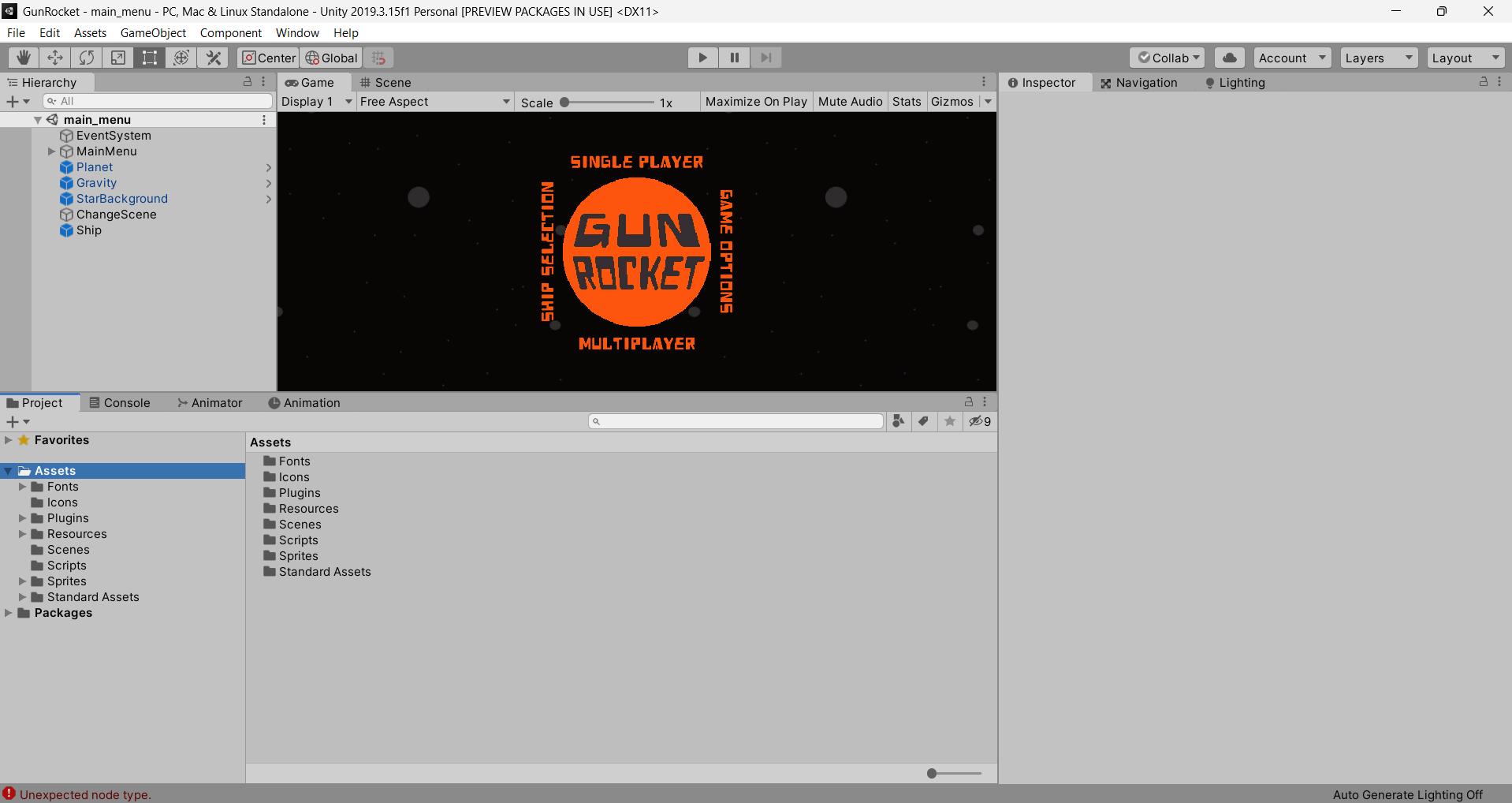
Task: Click the error icon in status bar
Action: click(9, 794)
